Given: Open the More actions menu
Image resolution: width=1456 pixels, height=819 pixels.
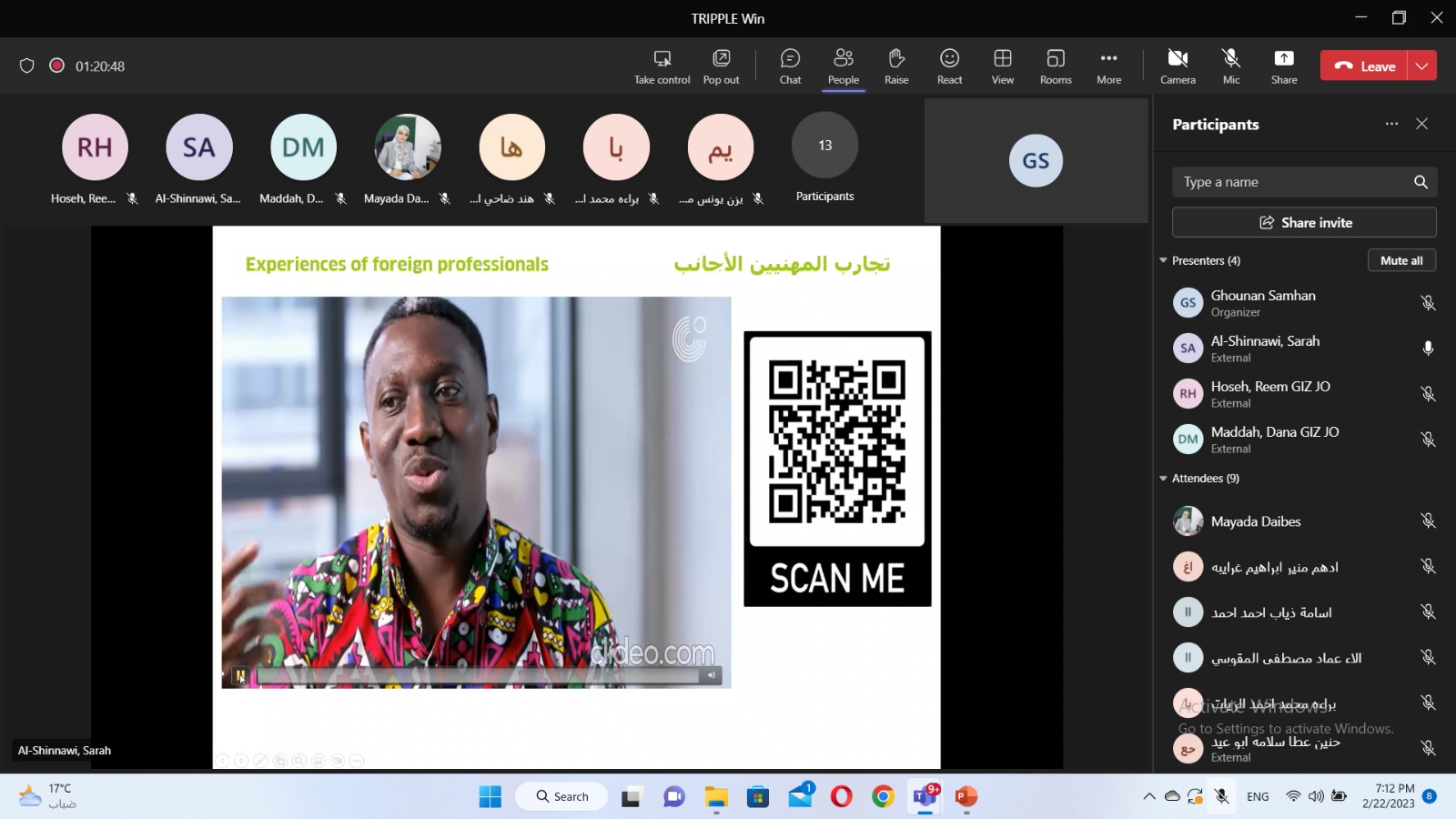Looking at the screenshot, I should tap(1108, 66).
